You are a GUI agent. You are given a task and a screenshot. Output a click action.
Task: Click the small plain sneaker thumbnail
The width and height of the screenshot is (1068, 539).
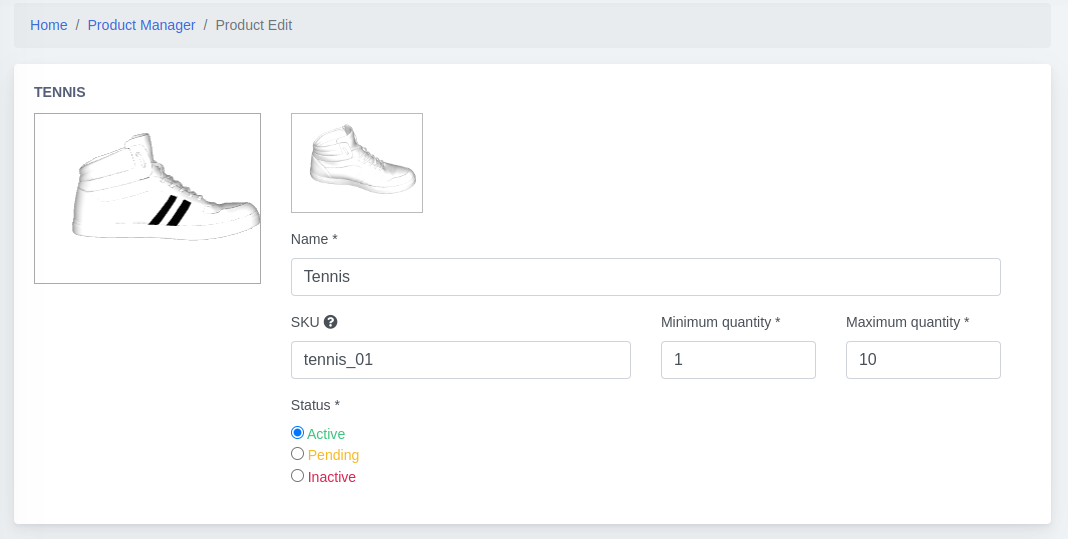click(357, 163)
